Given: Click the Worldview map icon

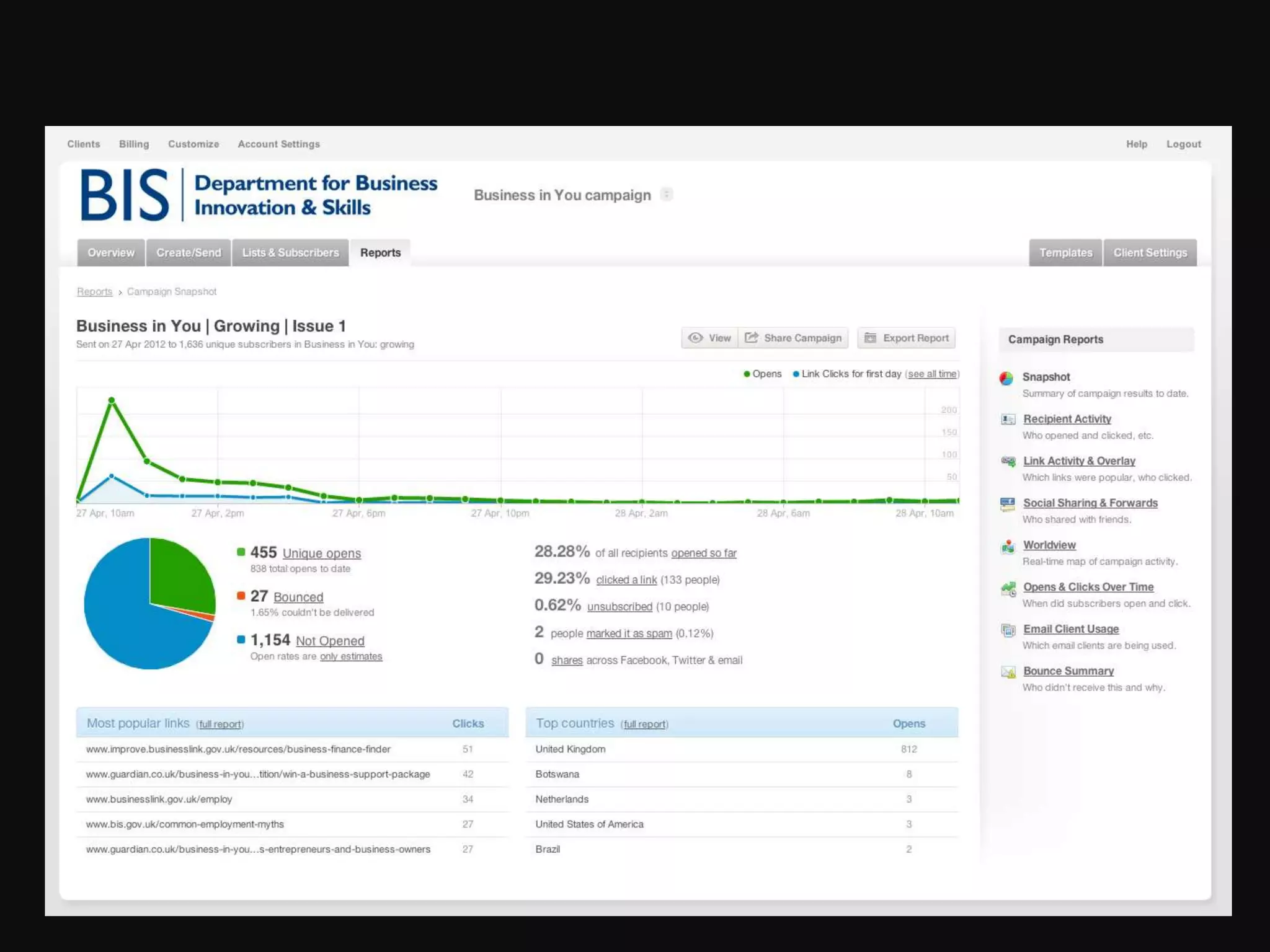Looking at the screenshot, I should (1008, 546).
